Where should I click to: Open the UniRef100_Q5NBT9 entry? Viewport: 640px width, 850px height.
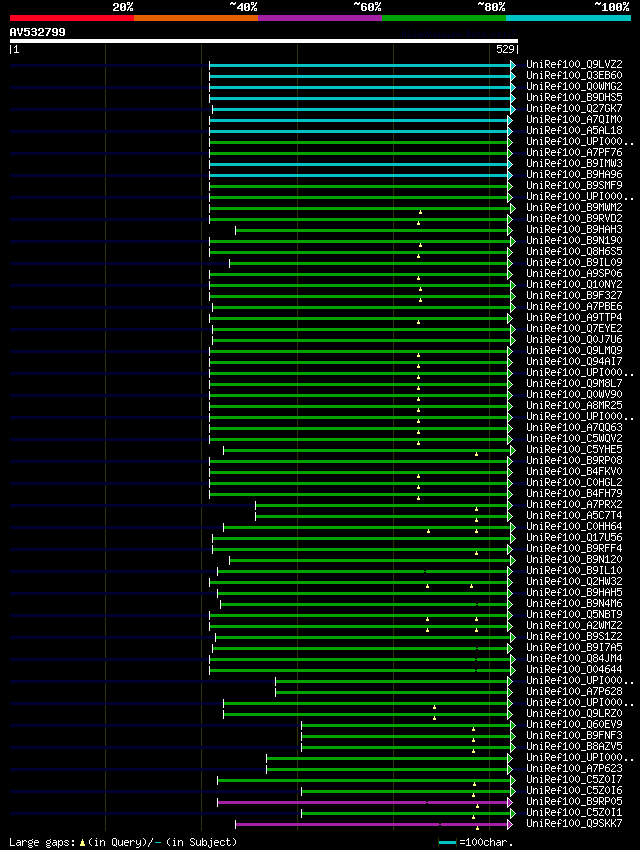pos(574,615)
